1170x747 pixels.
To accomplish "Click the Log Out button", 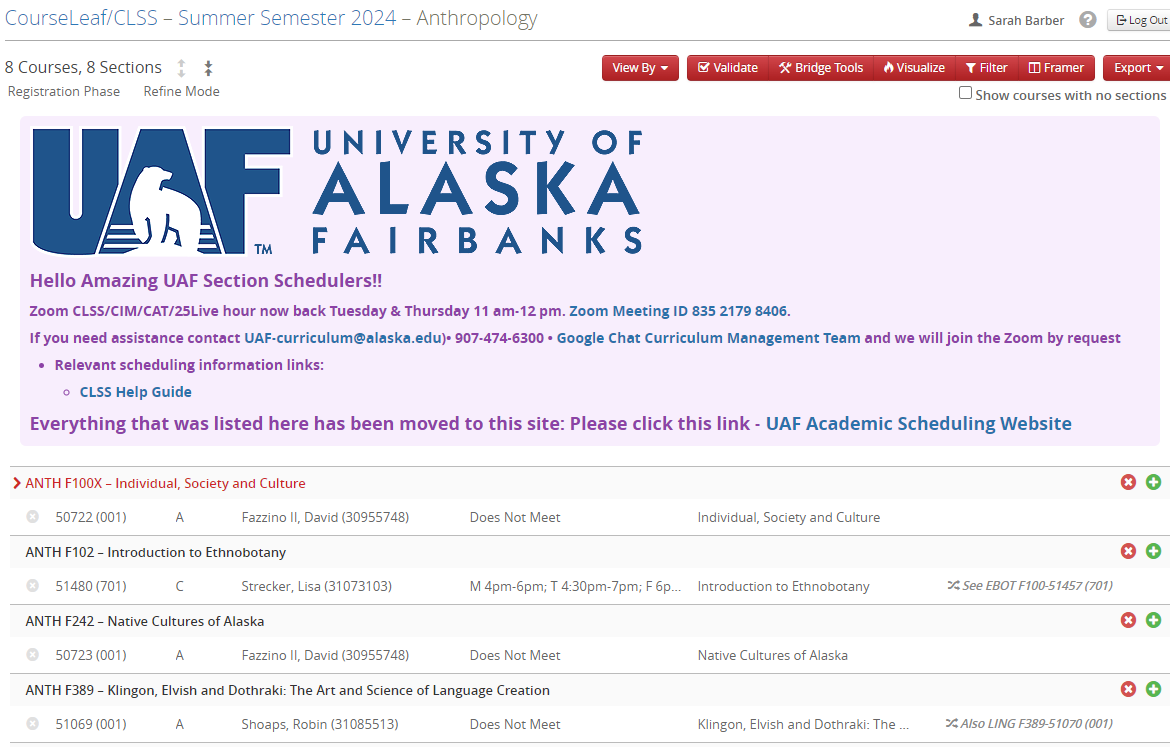I will [x=1140, y=20].
